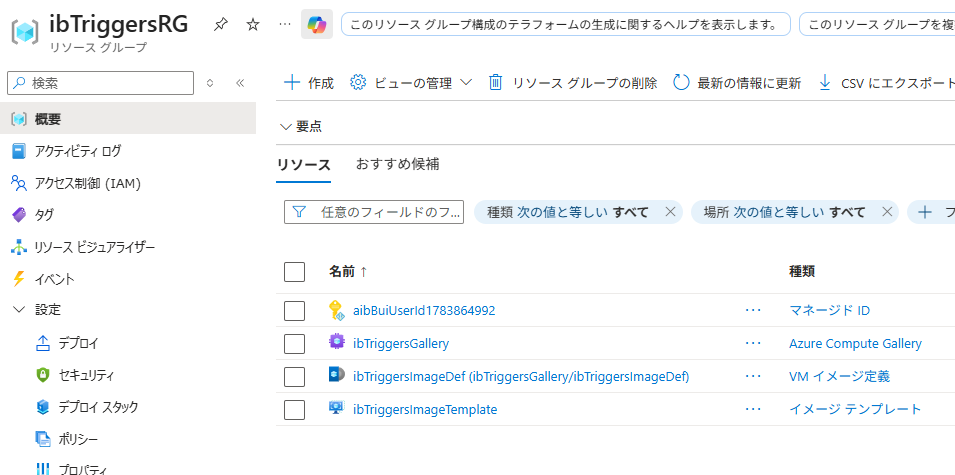Open the ibTriggersGallery resource link
The height and width of the screenshot is (475, 955).
point(401,343)
